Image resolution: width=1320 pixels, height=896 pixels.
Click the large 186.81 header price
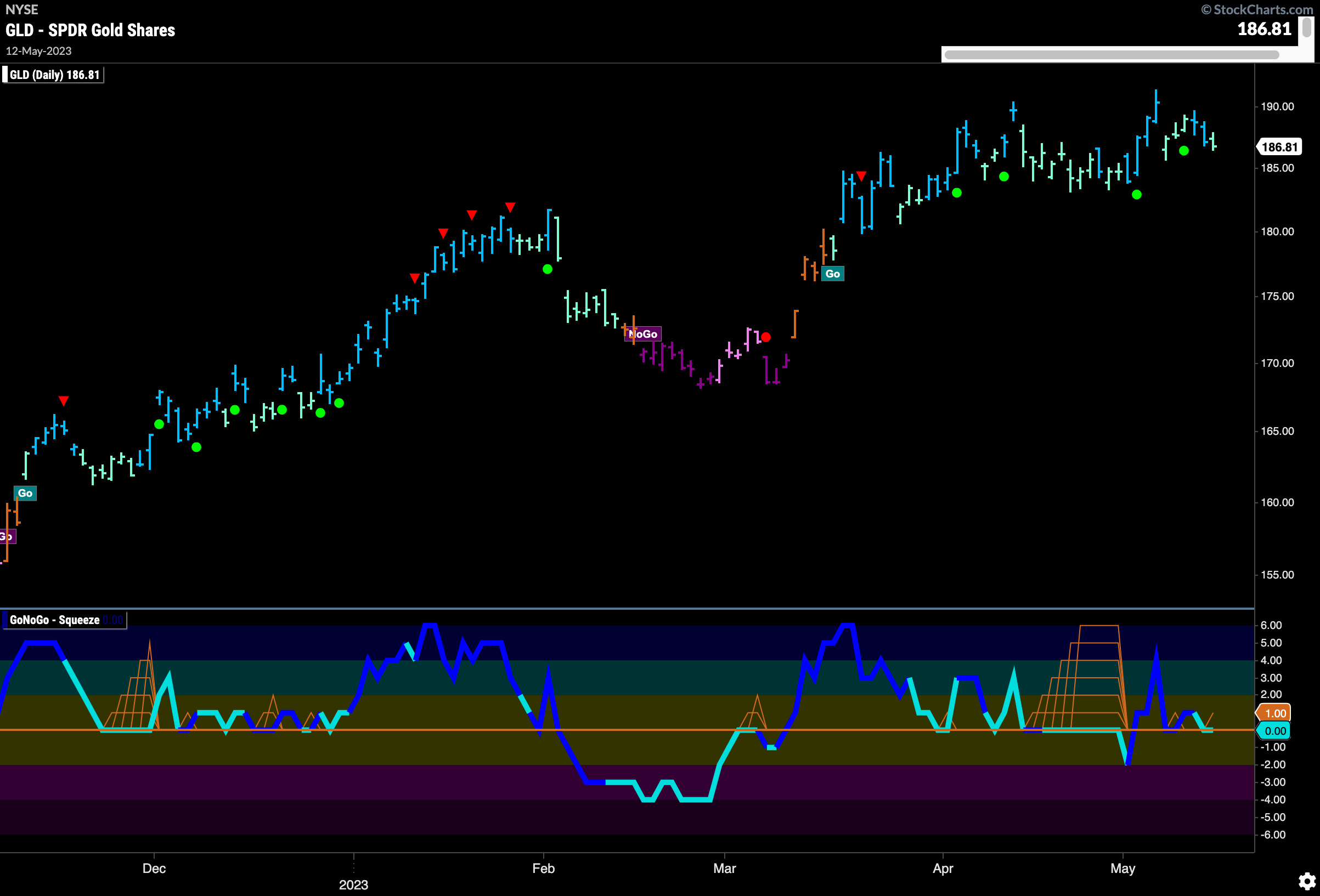pos(1265,29)
